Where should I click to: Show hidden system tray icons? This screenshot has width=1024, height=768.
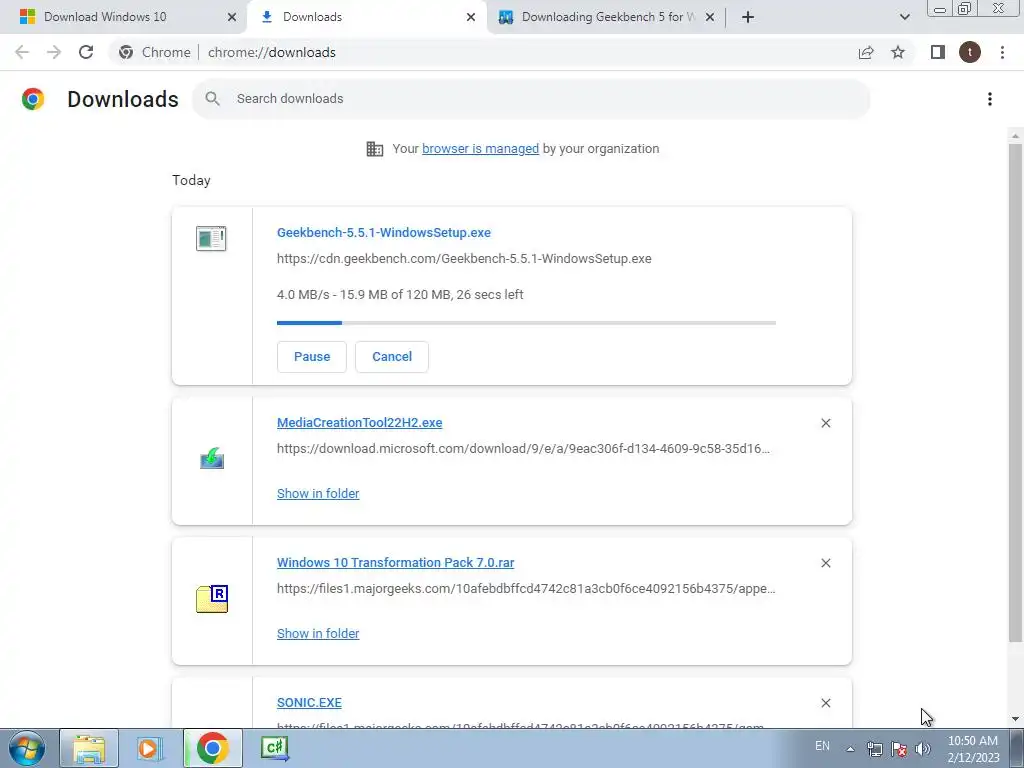point(850,749)
